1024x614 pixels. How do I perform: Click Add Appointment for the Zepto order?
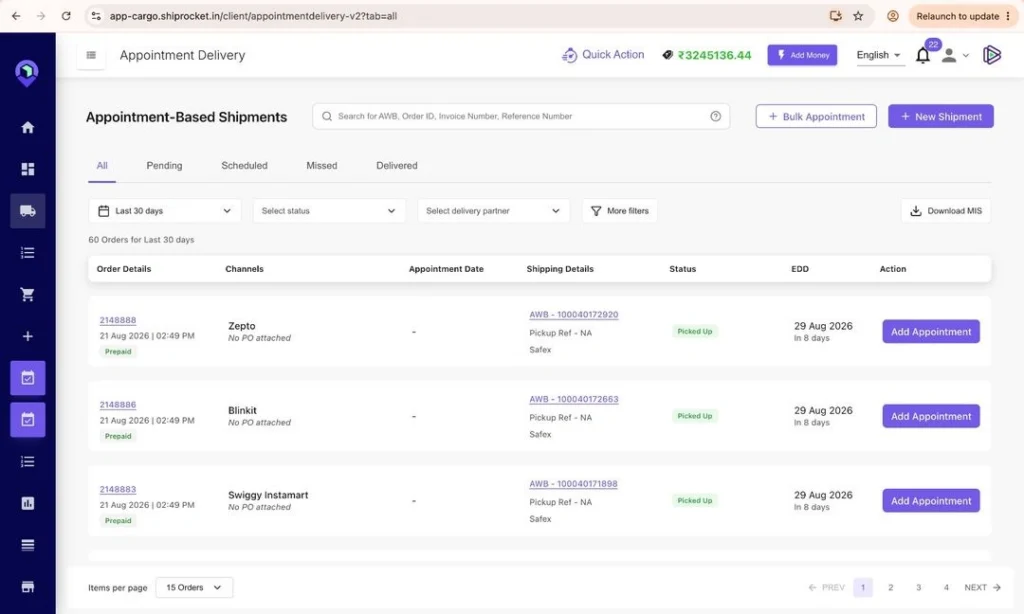coord(931,332)
